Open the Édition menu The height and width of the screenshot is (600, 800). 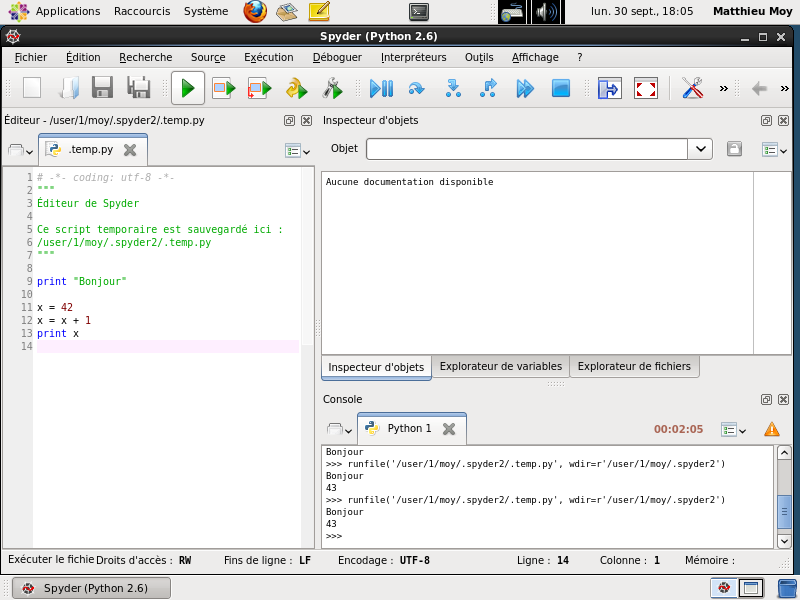(83, 57)
